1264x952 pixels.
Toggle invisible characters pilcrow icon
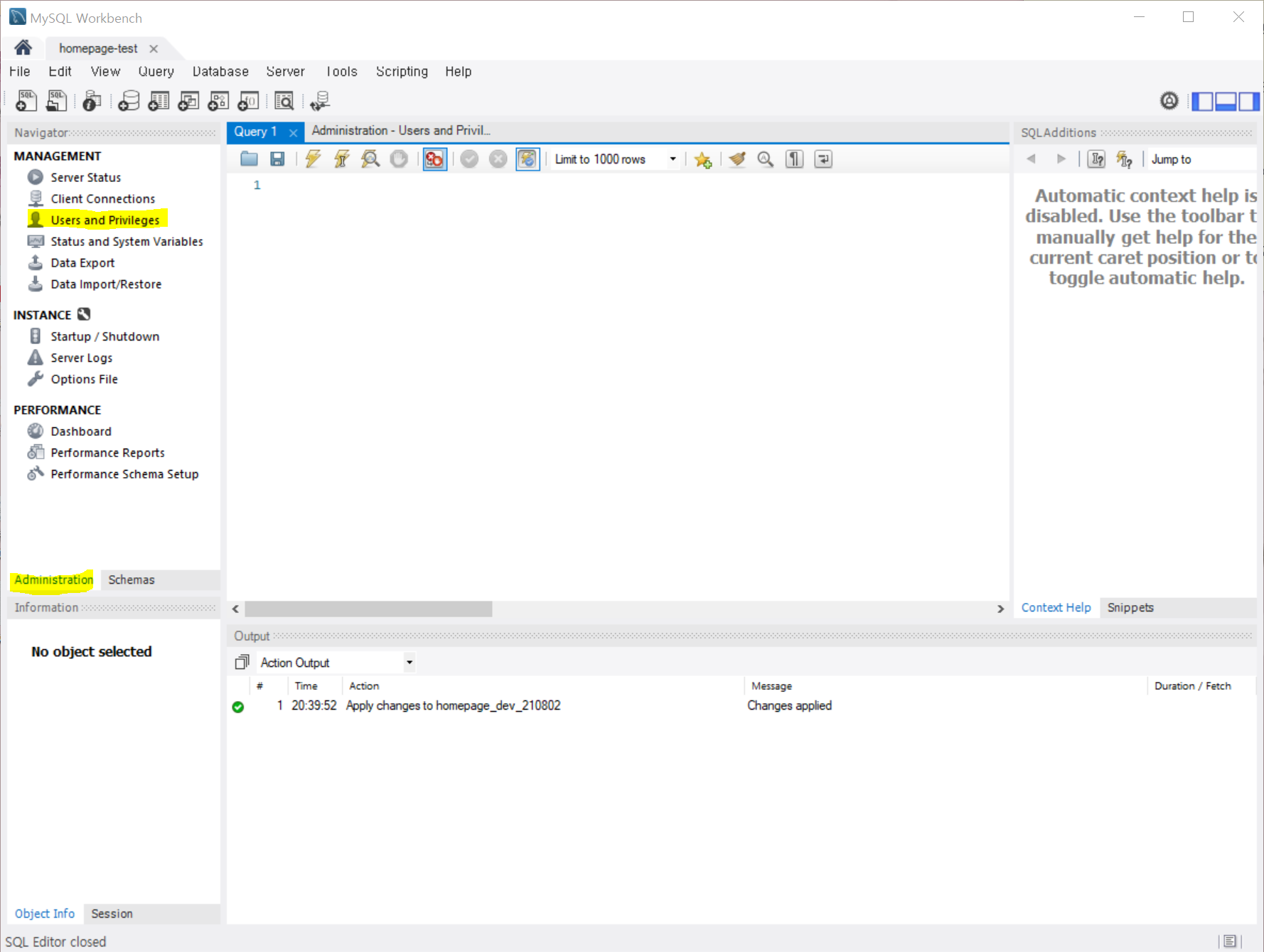tap(795, 159)
